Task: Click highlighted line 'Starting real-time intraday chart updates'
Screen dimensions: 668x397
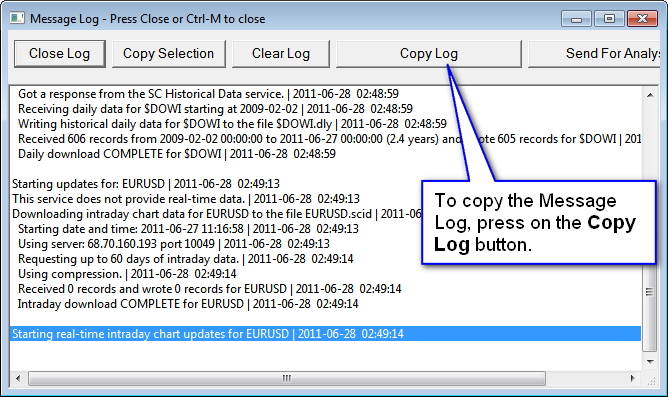Action: click(x=325, y=334)
